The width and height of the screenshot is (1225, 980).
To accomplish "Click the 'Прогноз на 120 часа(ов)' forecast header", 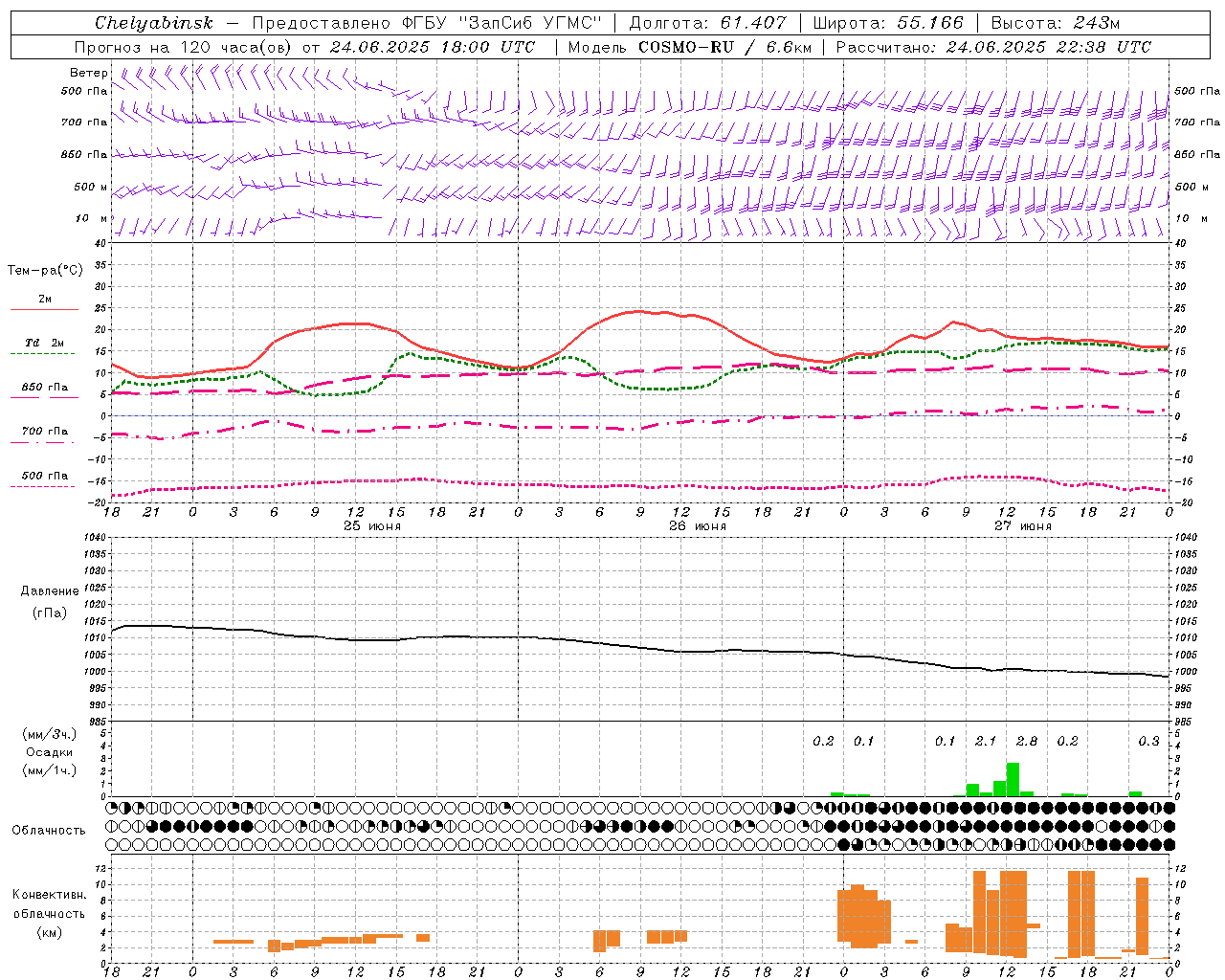I will [184, 47].
